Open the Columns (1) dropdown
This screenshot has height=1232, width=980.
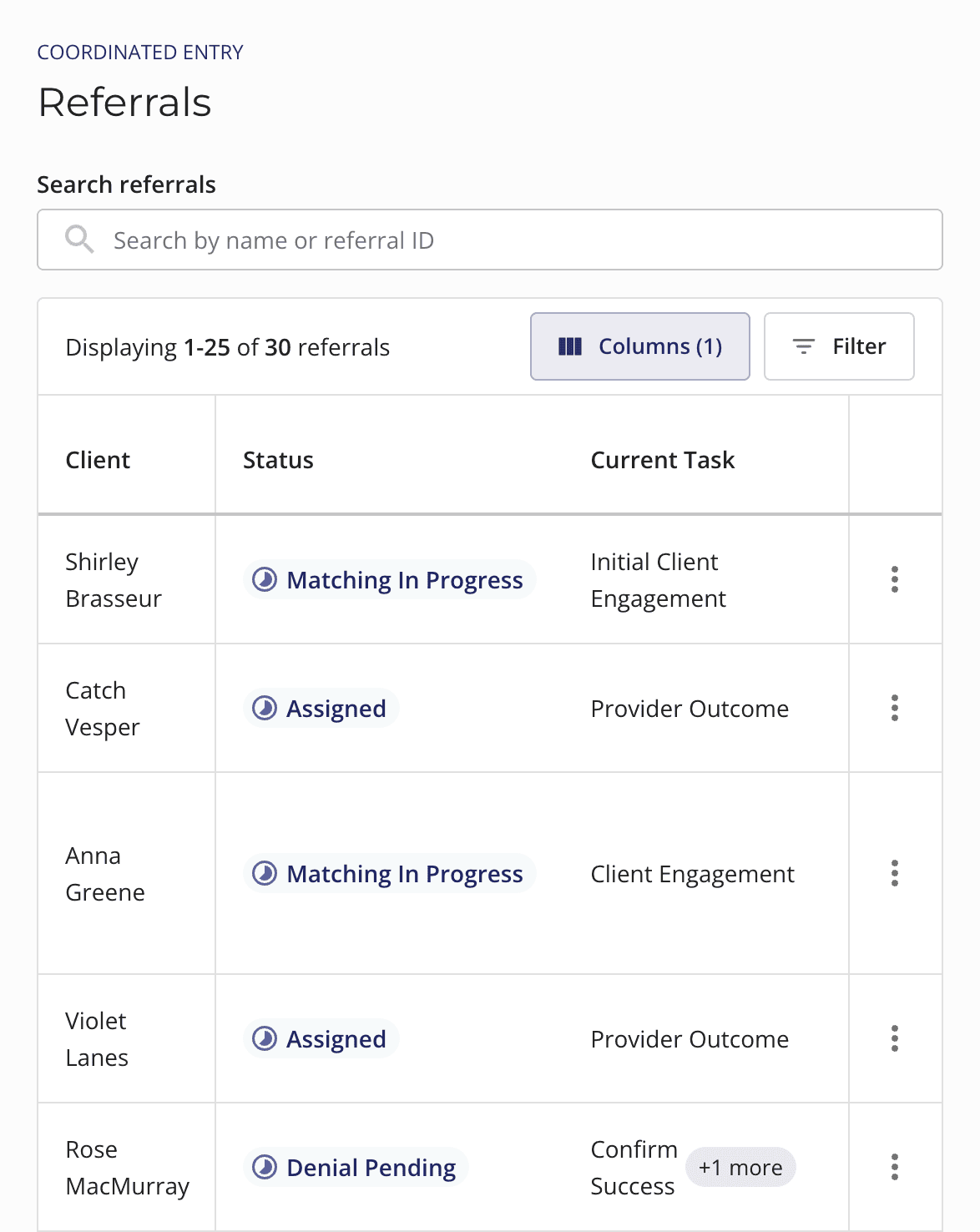click(x=639, y=346)
